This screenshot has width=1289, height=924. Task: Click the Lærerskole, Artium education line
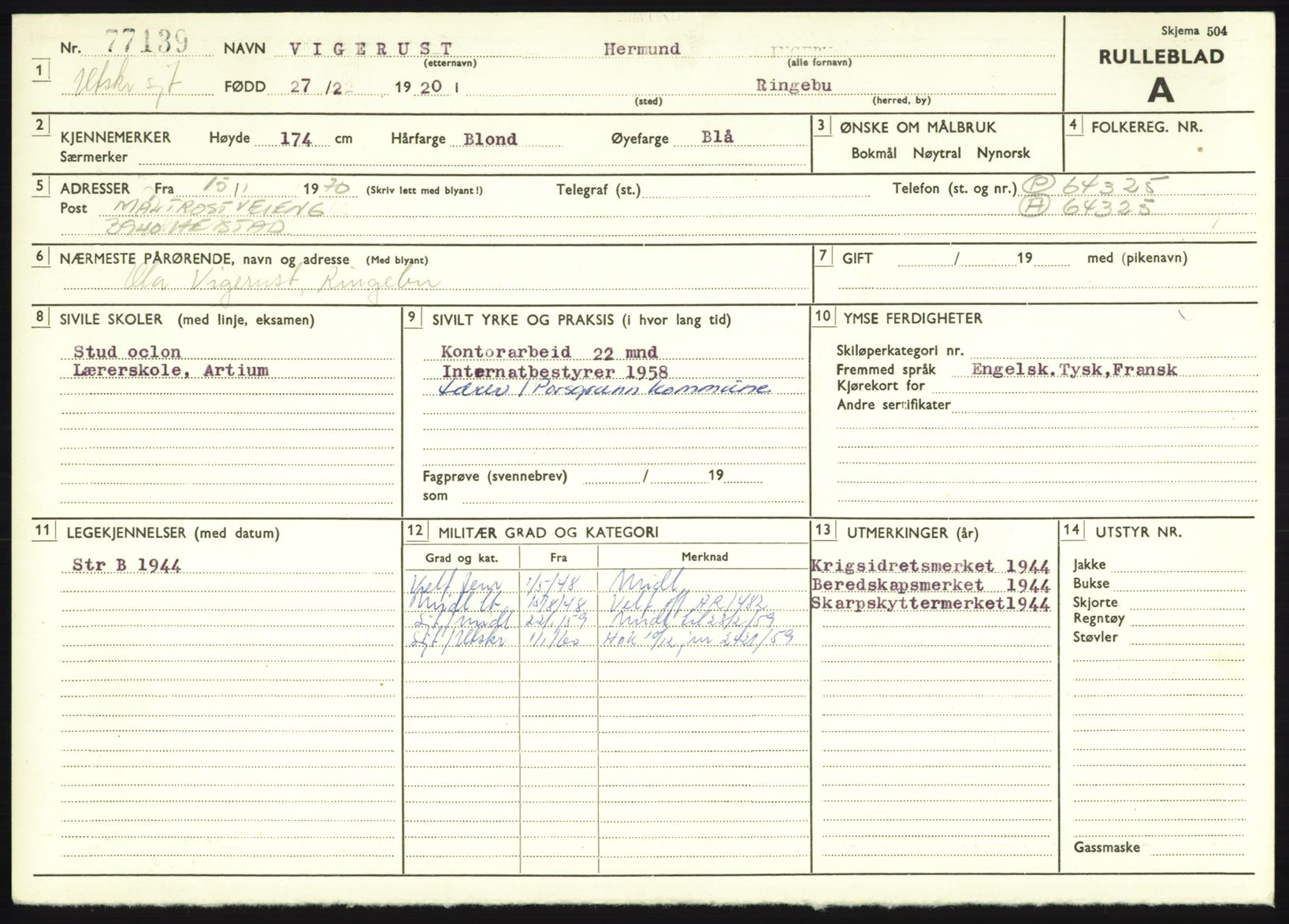click(170, 370)
